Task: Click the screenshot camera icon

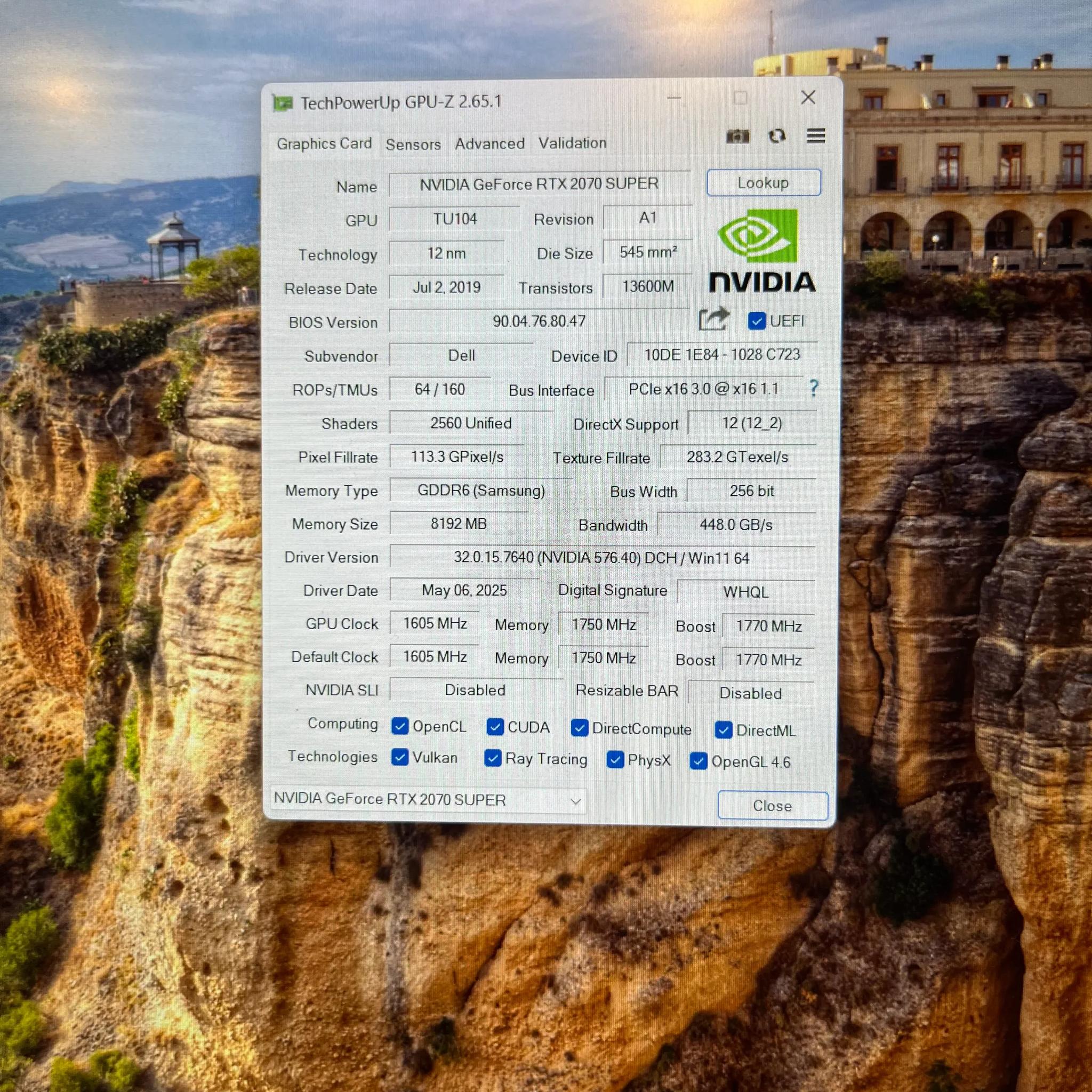Action: (x=737, y=136)
